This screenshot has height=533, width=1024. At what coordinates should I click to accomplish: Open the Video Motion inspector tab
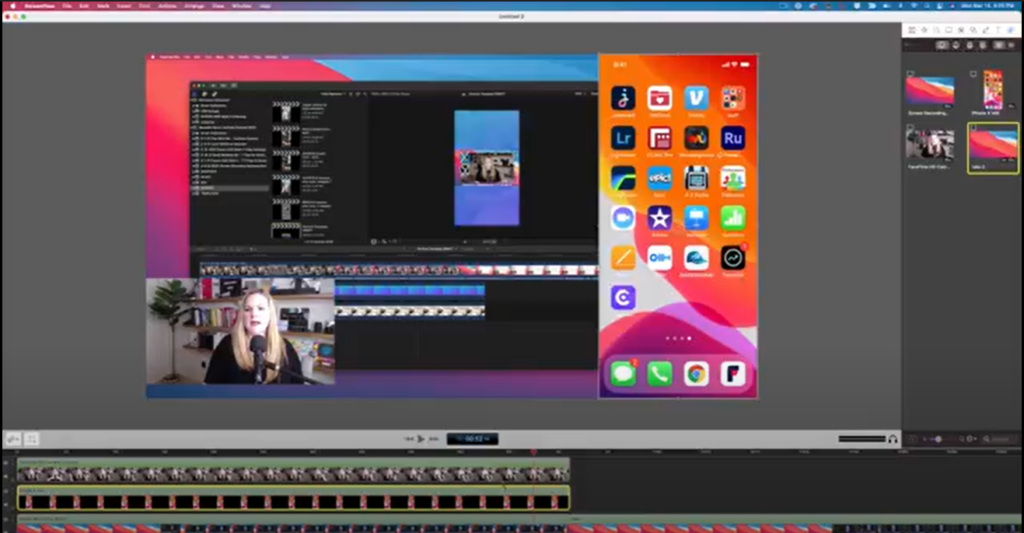(x=936, y=30)
